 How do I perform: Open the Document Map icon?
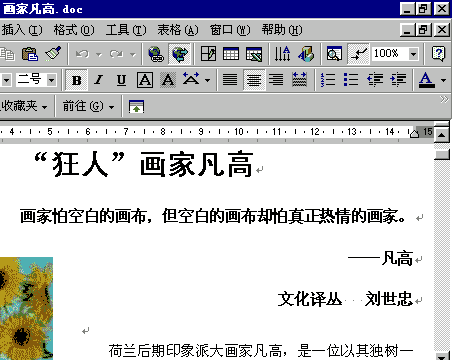point(334,54)
